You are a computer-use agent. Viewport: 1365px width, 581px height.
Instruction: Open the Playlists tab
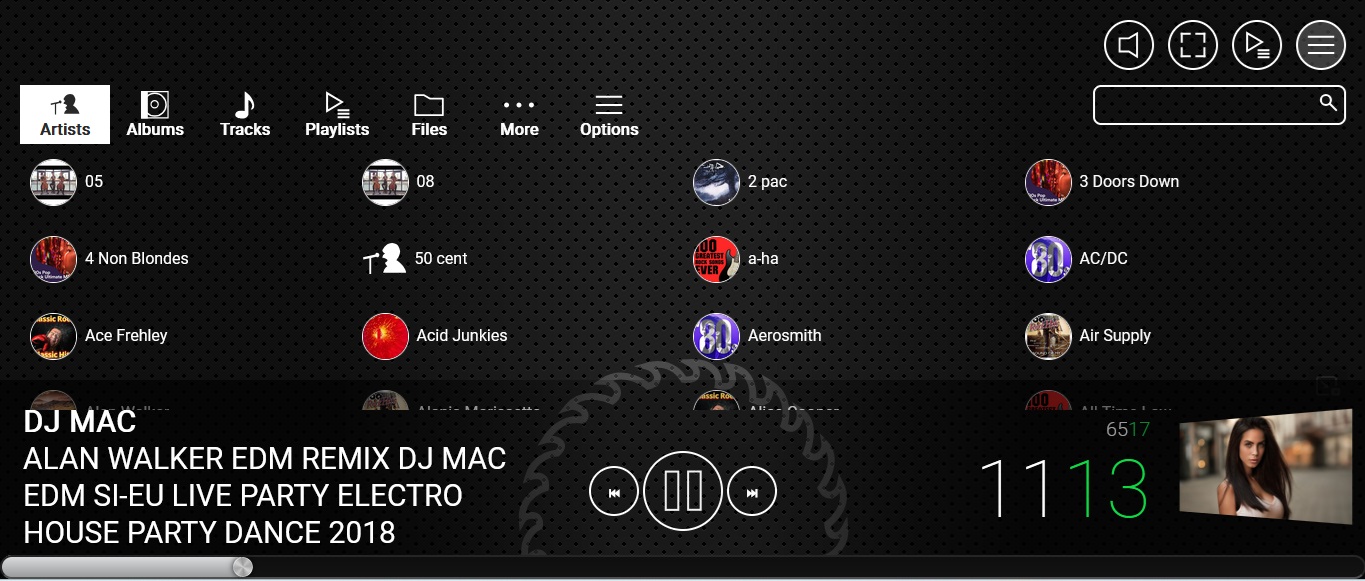coord(337,114)
